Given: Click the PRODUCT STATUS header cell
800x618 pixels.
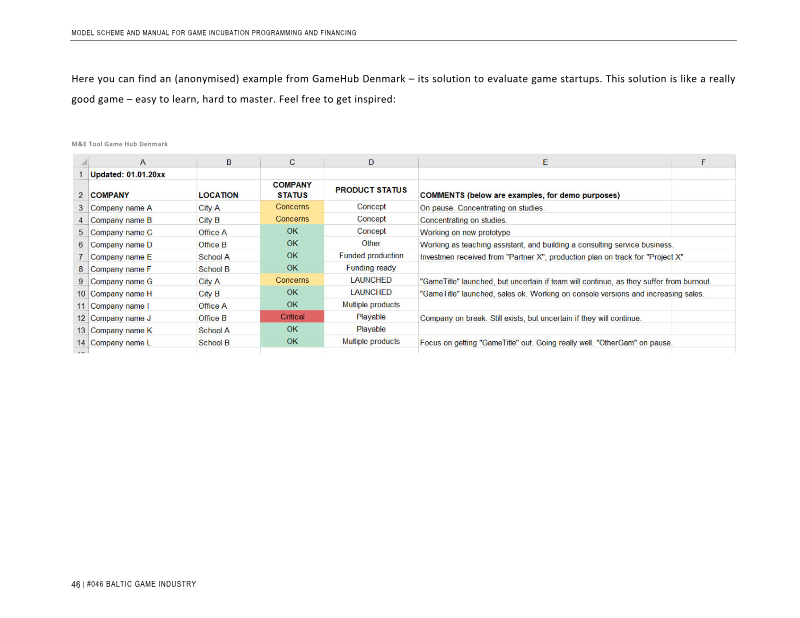Looking at the screenshot, I should (371, 190).
